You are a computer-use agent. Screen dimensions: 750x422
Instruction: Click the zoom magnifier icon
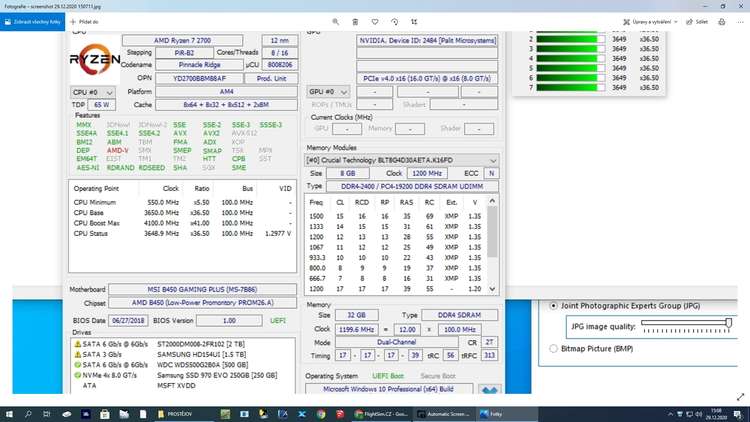coord(335,20)
